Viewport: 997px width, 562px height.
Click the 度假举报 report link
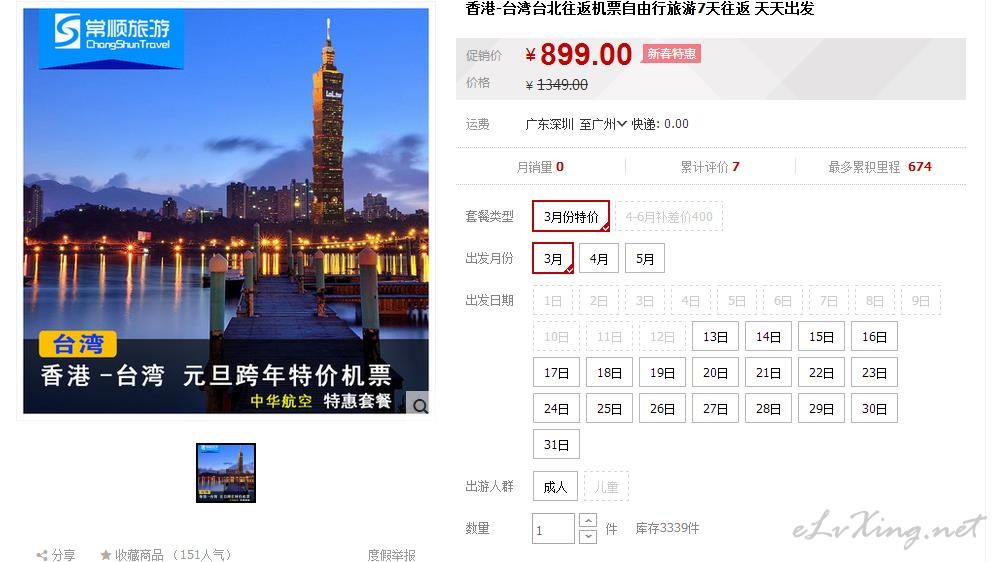[x=391, y=555]
